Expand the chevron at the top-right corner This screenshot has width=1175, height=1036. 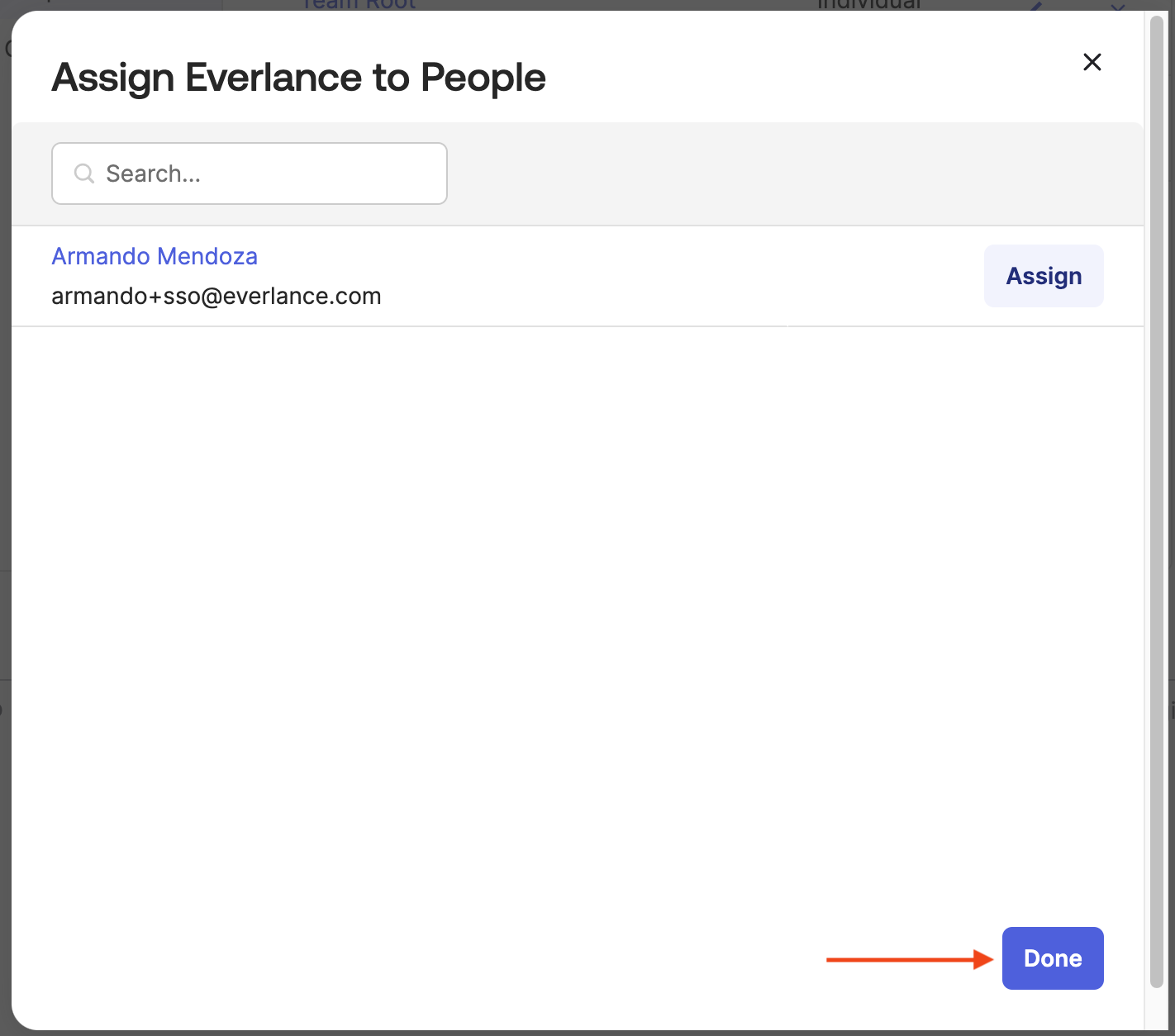click(x=1118, y=6)
